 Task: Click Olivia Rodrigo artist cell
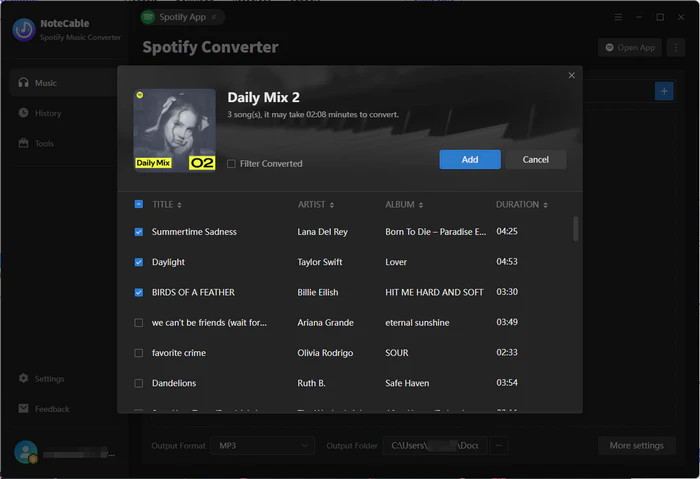325,353
